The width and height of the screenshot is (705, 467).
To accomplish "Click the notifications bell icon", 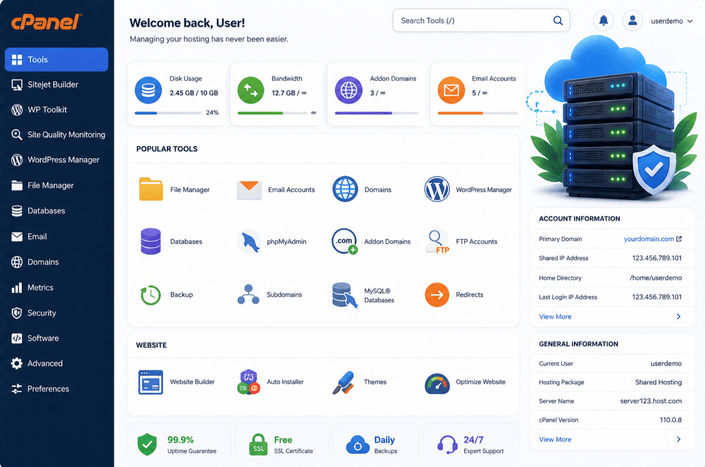I will pos(603,21).
